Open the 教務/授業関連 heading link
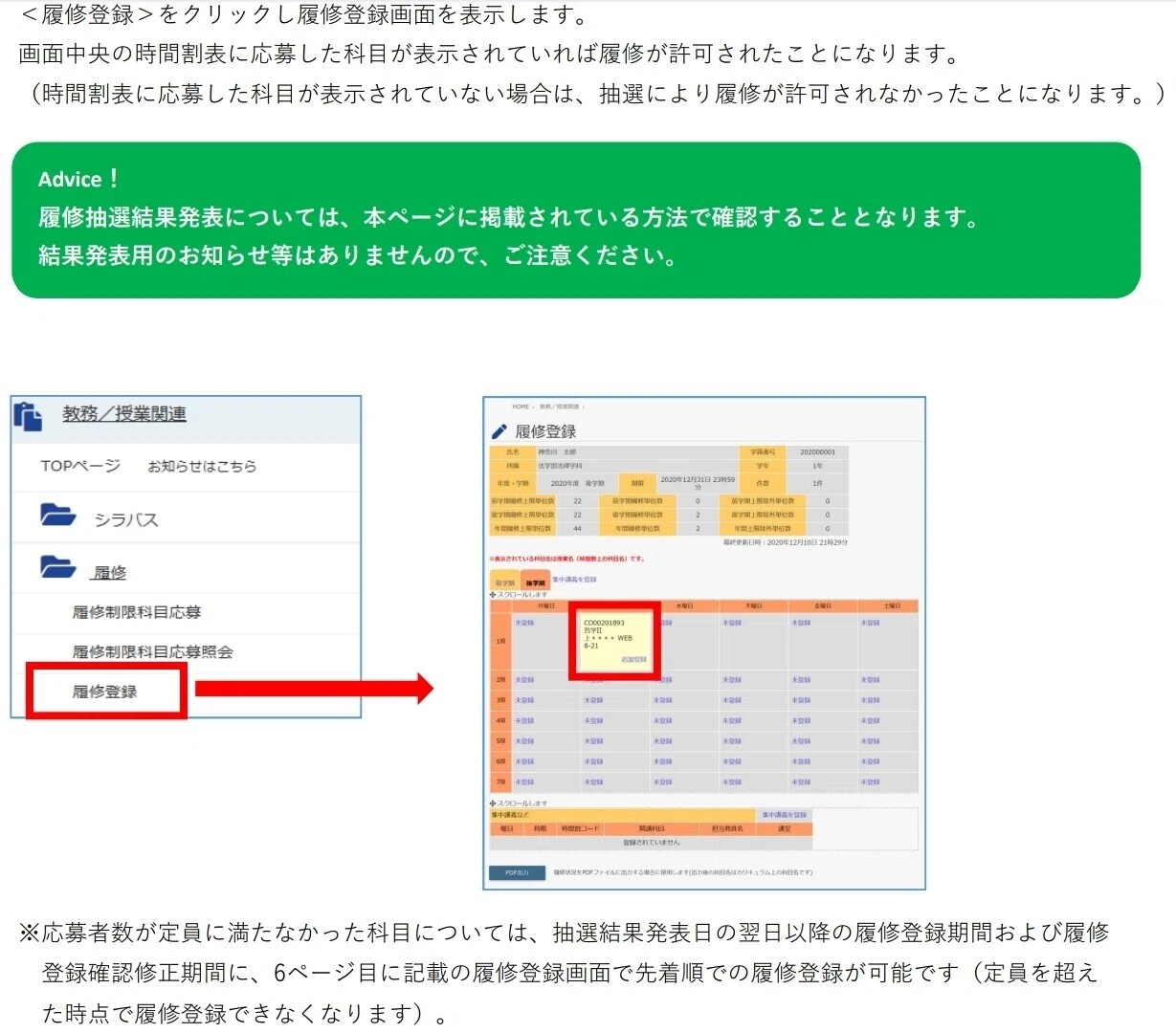Viewport: 1176px width, 1033px height. point(124,413)
